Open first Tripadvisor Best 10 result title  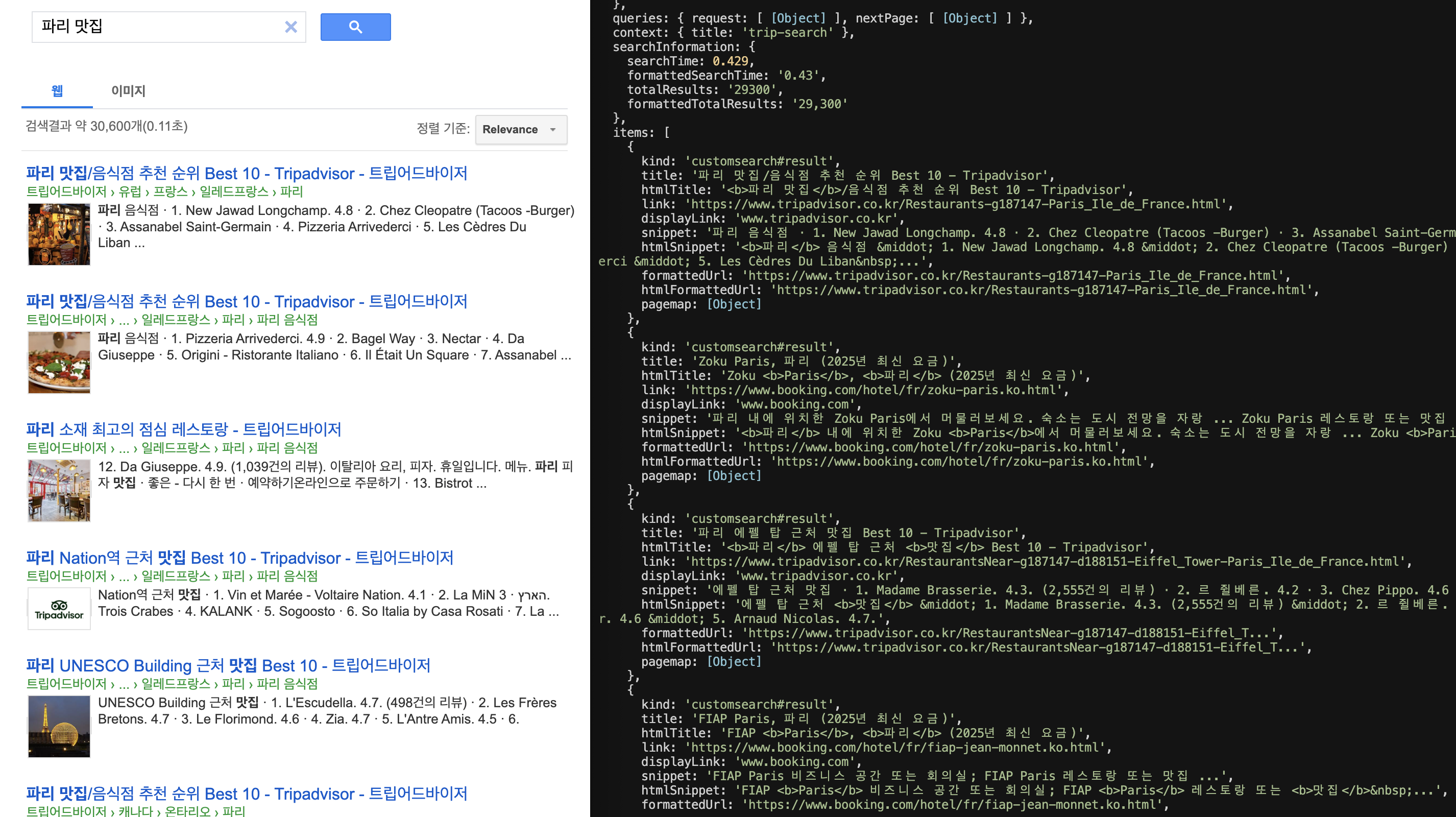click(247, 173)
